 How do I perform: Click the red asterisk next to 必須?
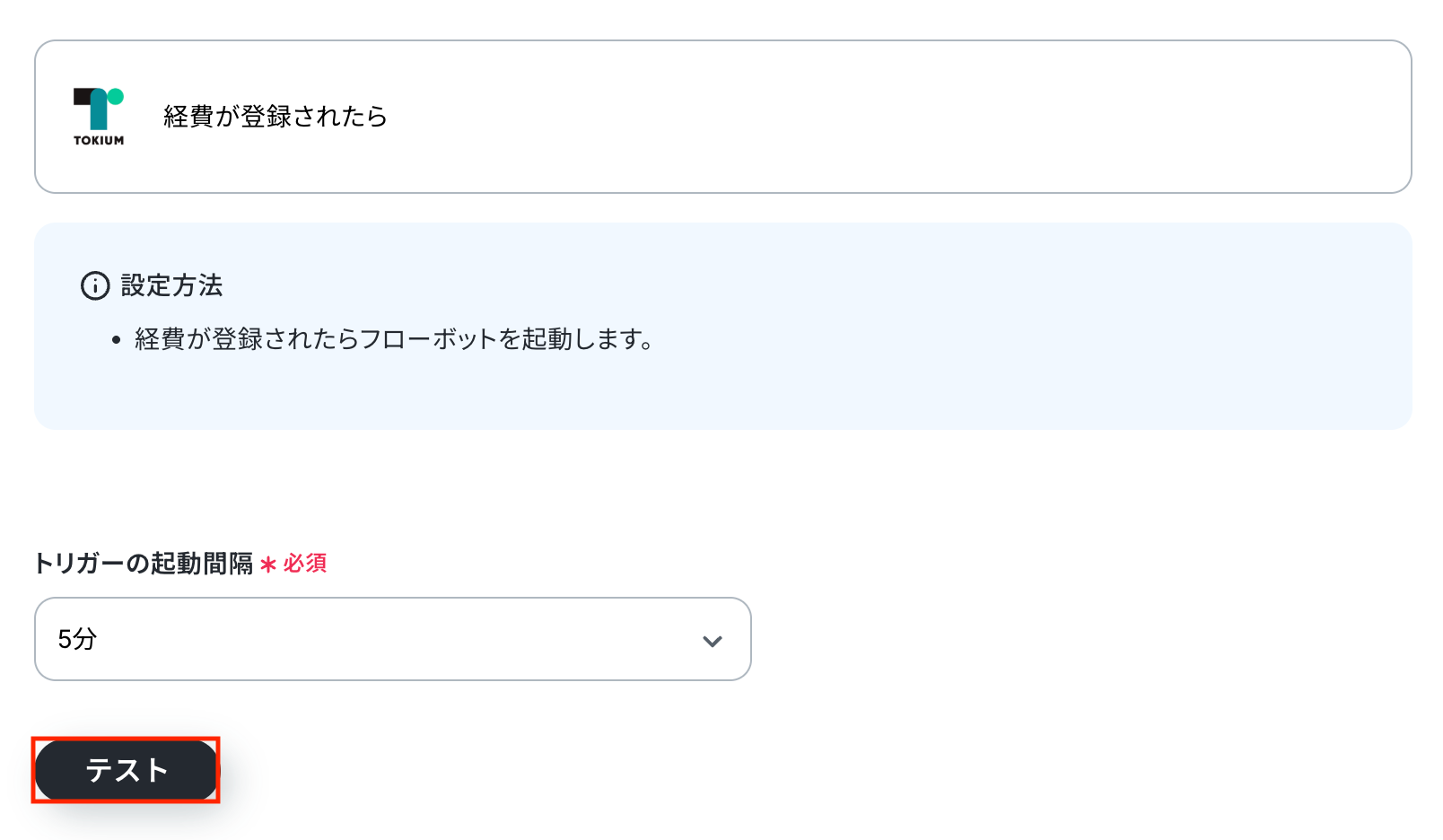(x=268, y=564)
